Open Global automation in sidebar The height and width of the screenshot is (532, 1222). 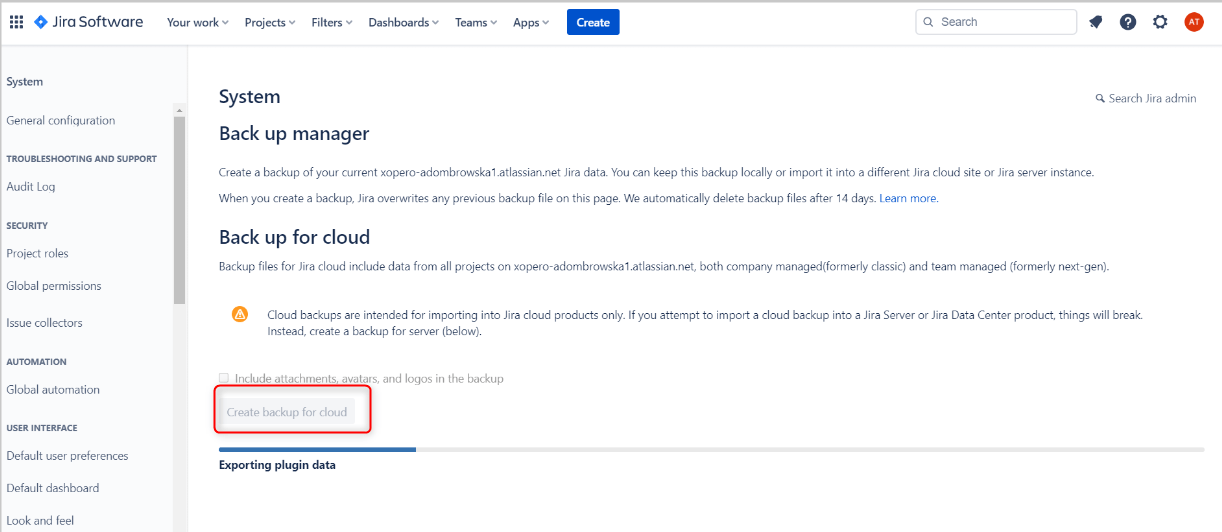pyautogui.click(x=53, y=389)
